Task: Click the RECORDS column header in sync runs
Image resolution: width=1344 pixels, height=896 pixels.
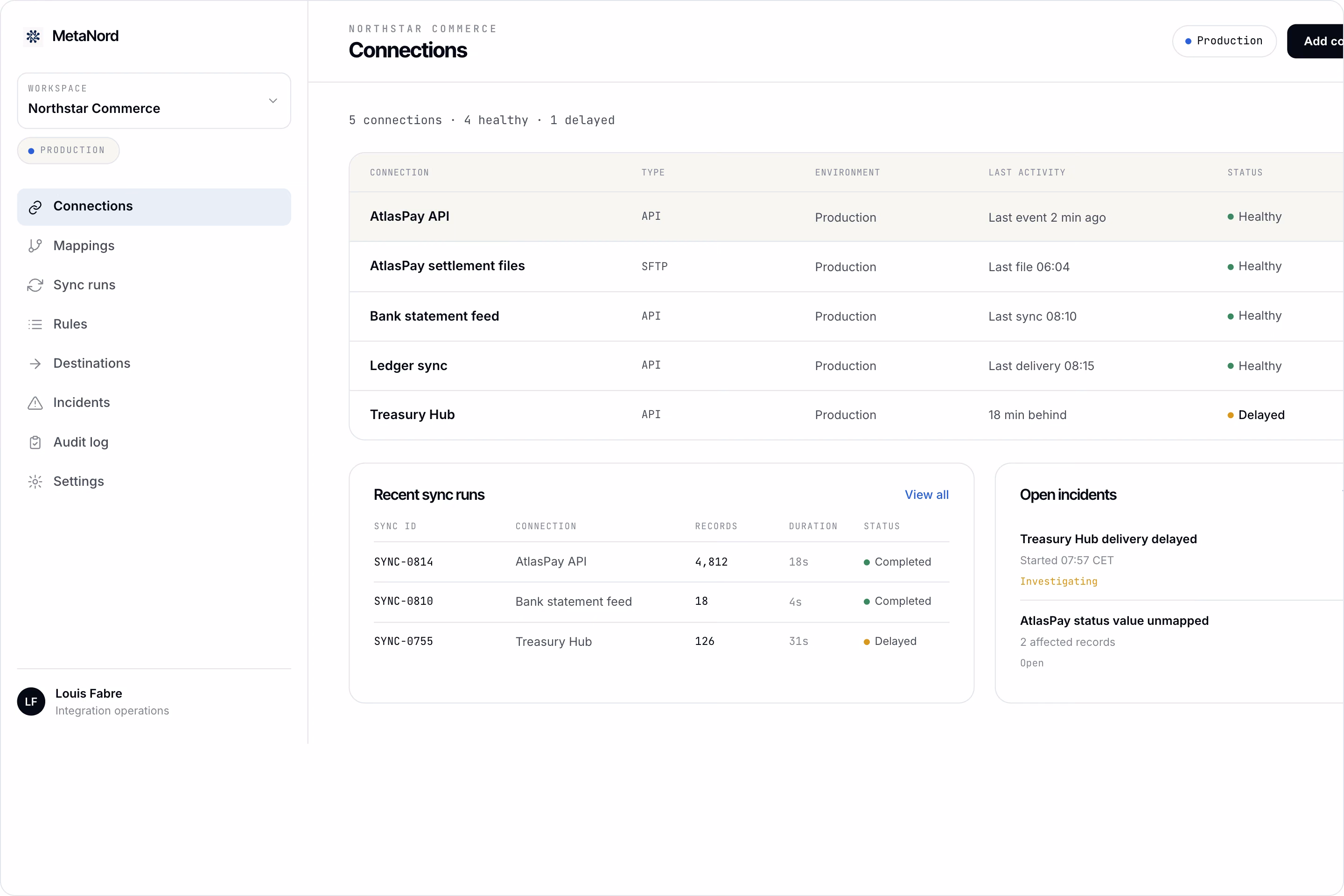Action: [716, 526]
